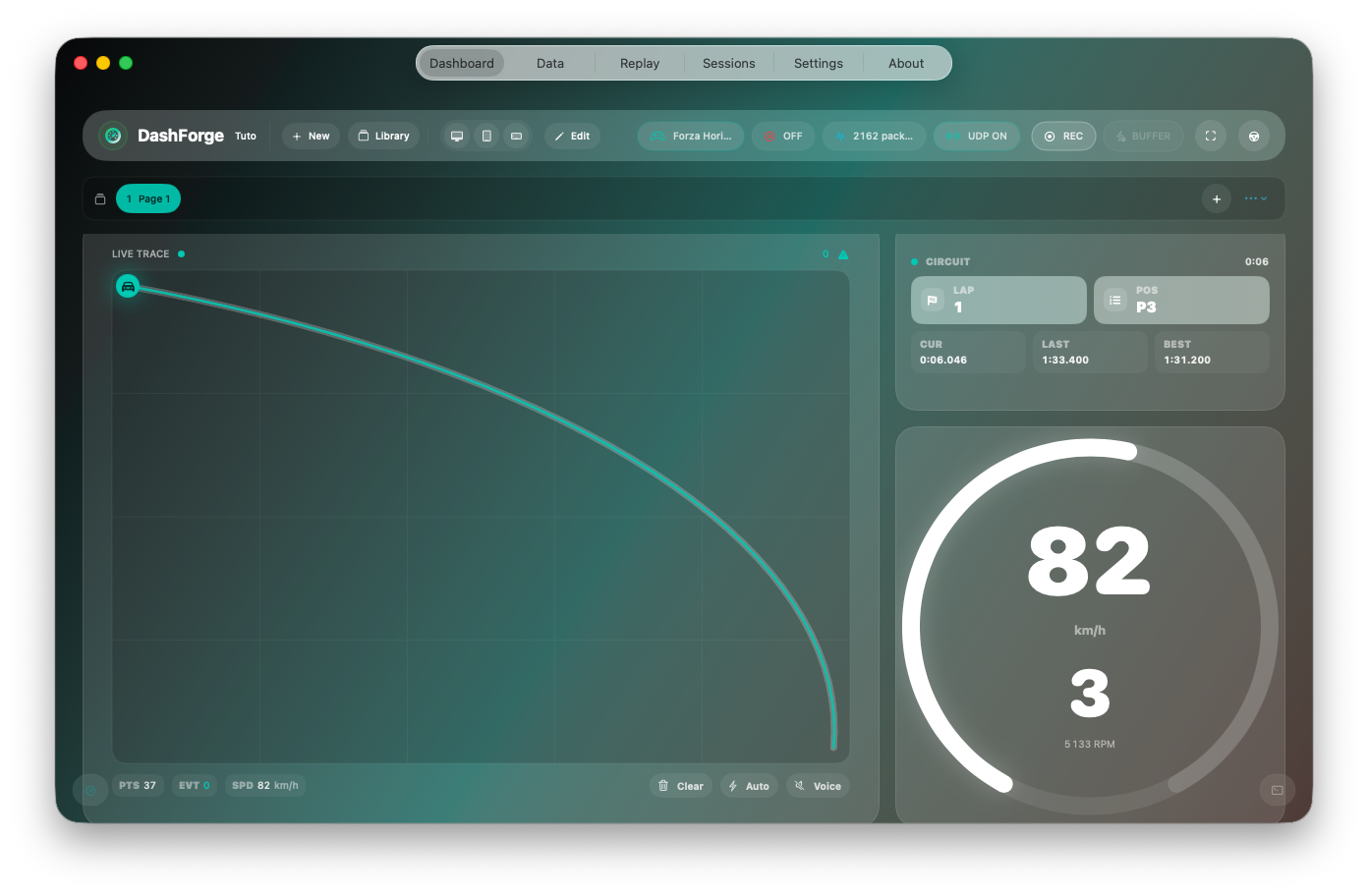Click the 5 133 RPM value
The height and width of the screenshot is (896, 1368).
coord(1090,745)
